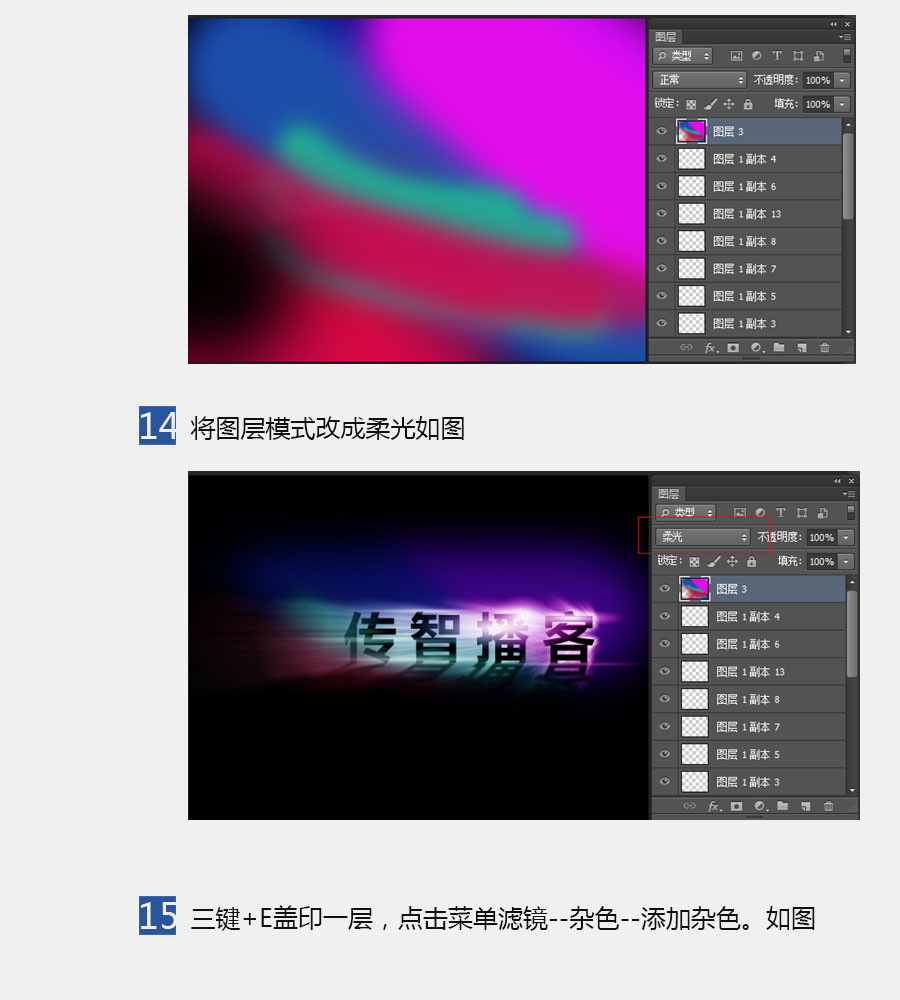This screenshot has height=1000, width=900.
Task: Add layer mask using lower Layers panel icon
Action: (737, 806)
